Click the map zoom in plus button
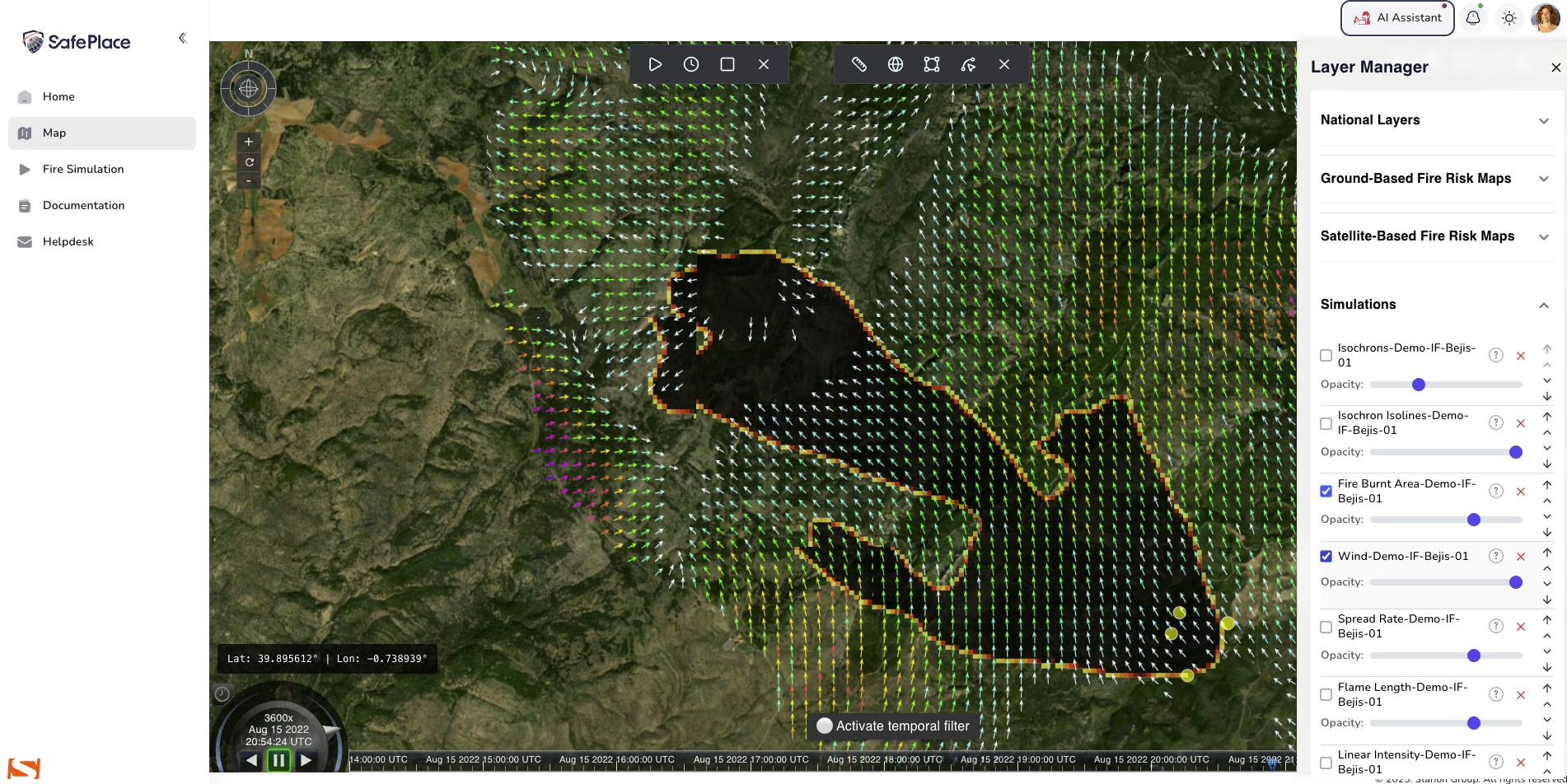The height and width of the screenshot is (784, 1567). coord(249,142)
